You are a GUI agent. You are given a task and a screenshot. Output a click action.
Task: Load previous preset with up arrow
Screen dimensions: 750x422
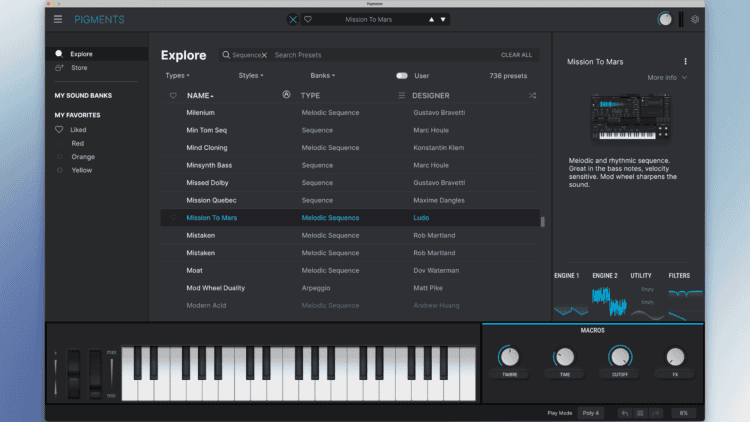431,20
